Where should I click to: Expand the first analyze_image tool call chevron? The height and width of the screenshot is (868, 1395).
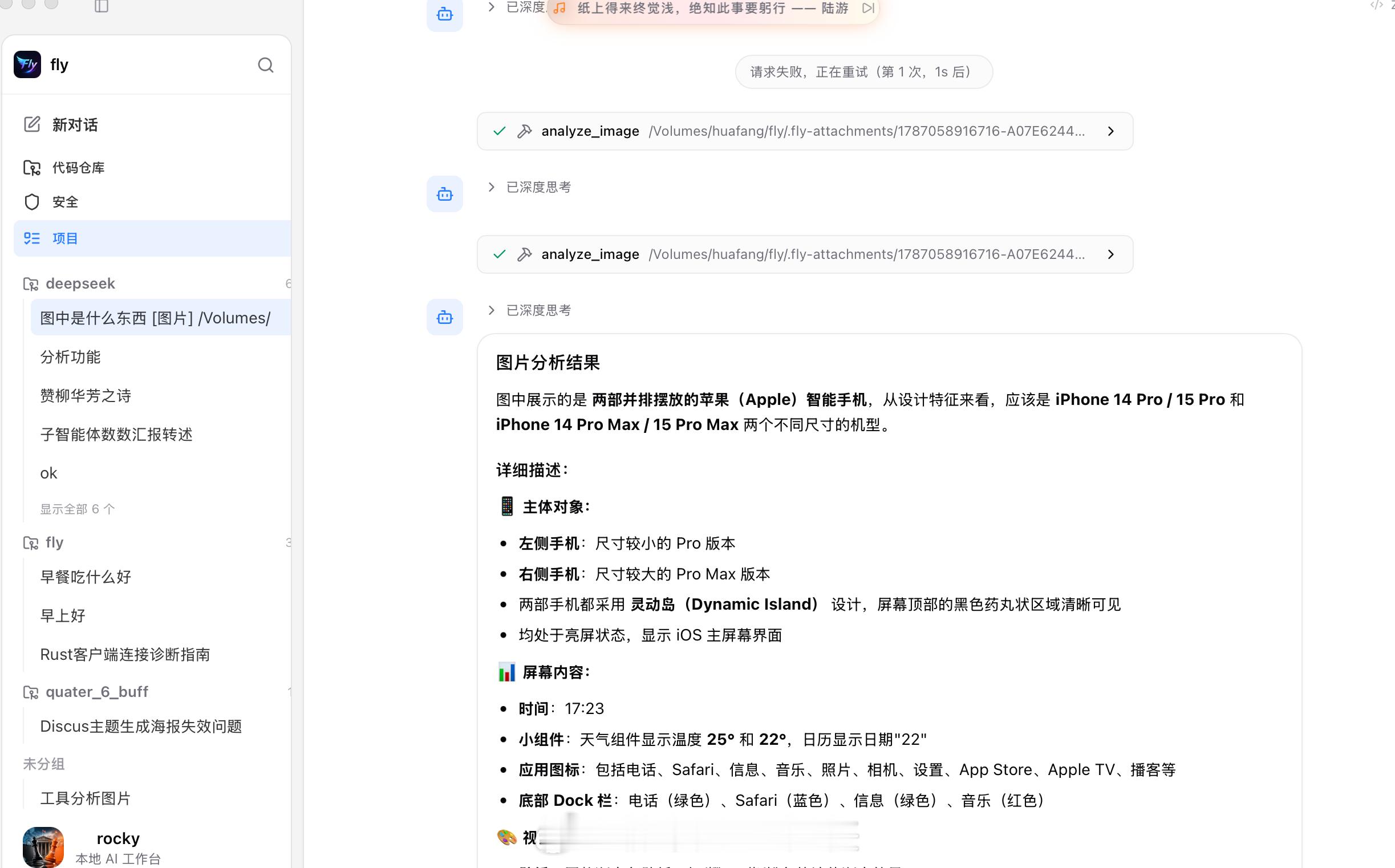(x=1111, y=131)
